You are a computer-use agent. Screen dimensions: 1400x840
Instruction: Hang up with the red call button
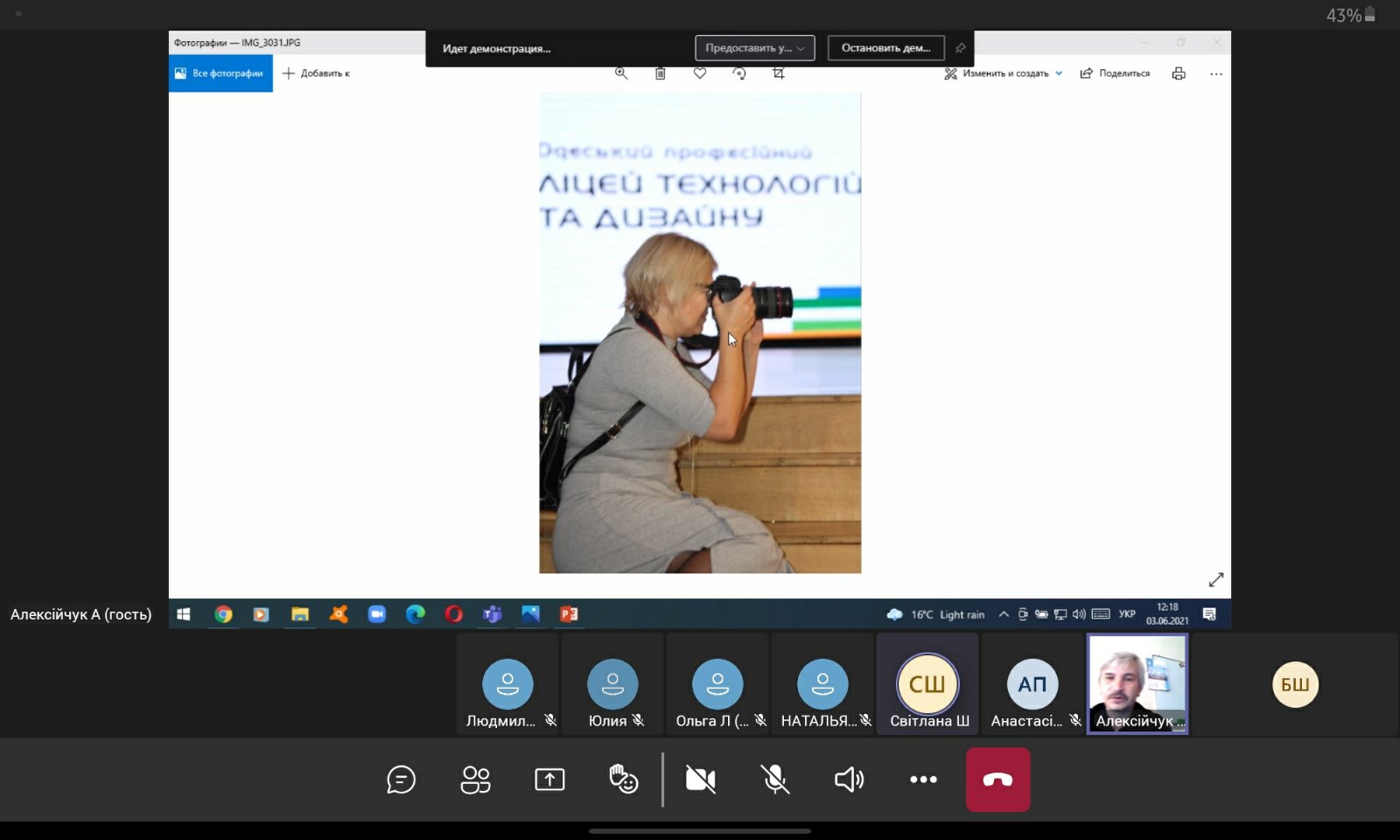997,779
